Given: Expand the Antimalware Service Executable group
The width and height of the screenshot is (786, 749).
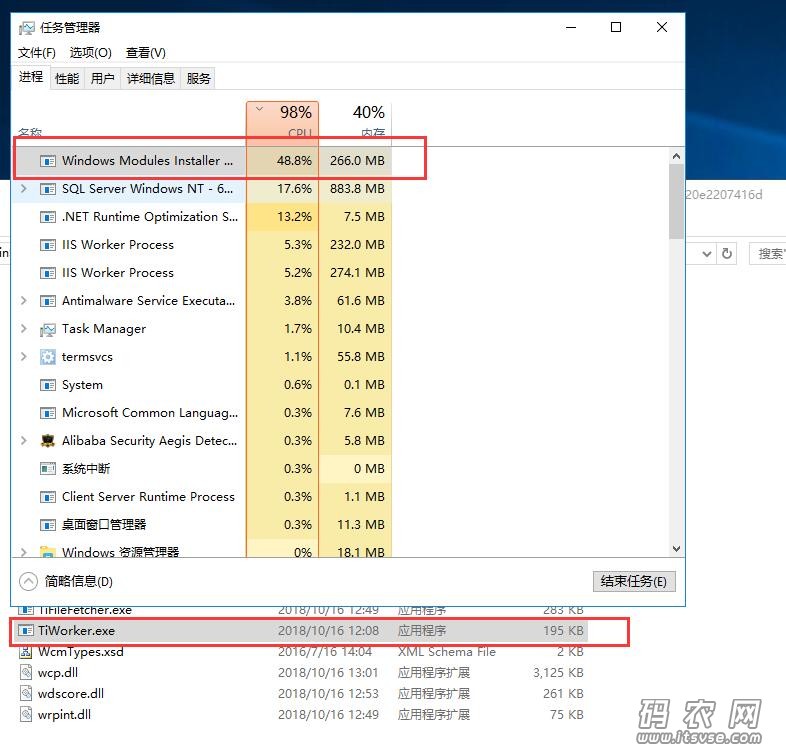Looking at the screenshot, I should [24, 301].
